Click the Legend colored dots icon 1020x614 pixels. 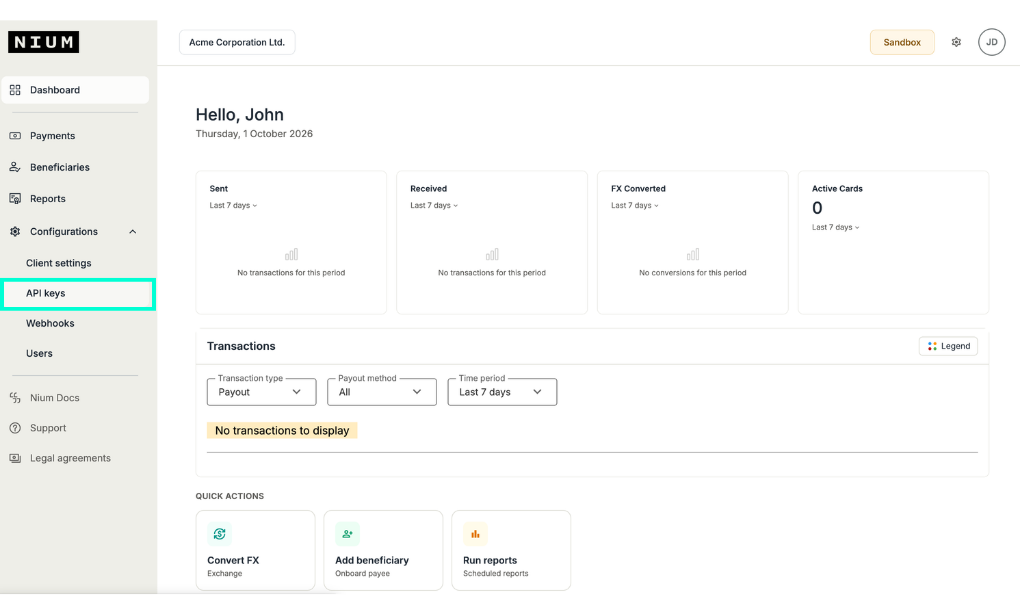(x=932, y=346)
